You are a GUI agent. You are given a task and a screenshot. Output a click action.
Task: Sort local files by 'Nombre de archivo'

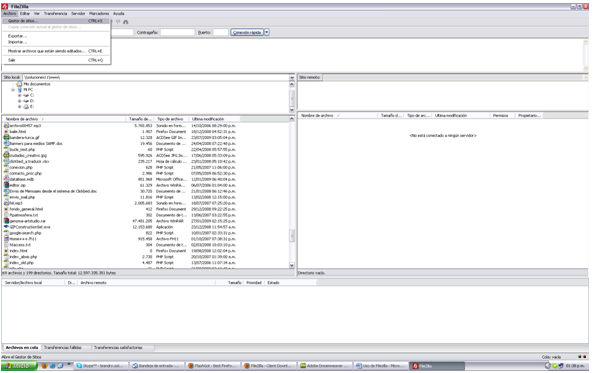tap(64, 119)
